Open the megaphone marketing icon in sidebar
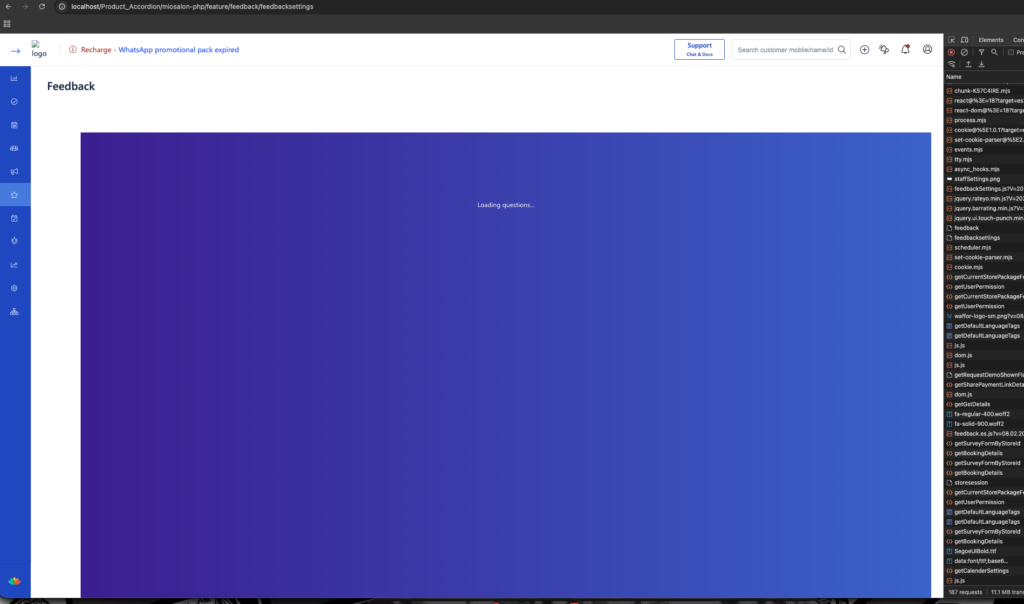 pyautogui.click(x=14, y=172)
